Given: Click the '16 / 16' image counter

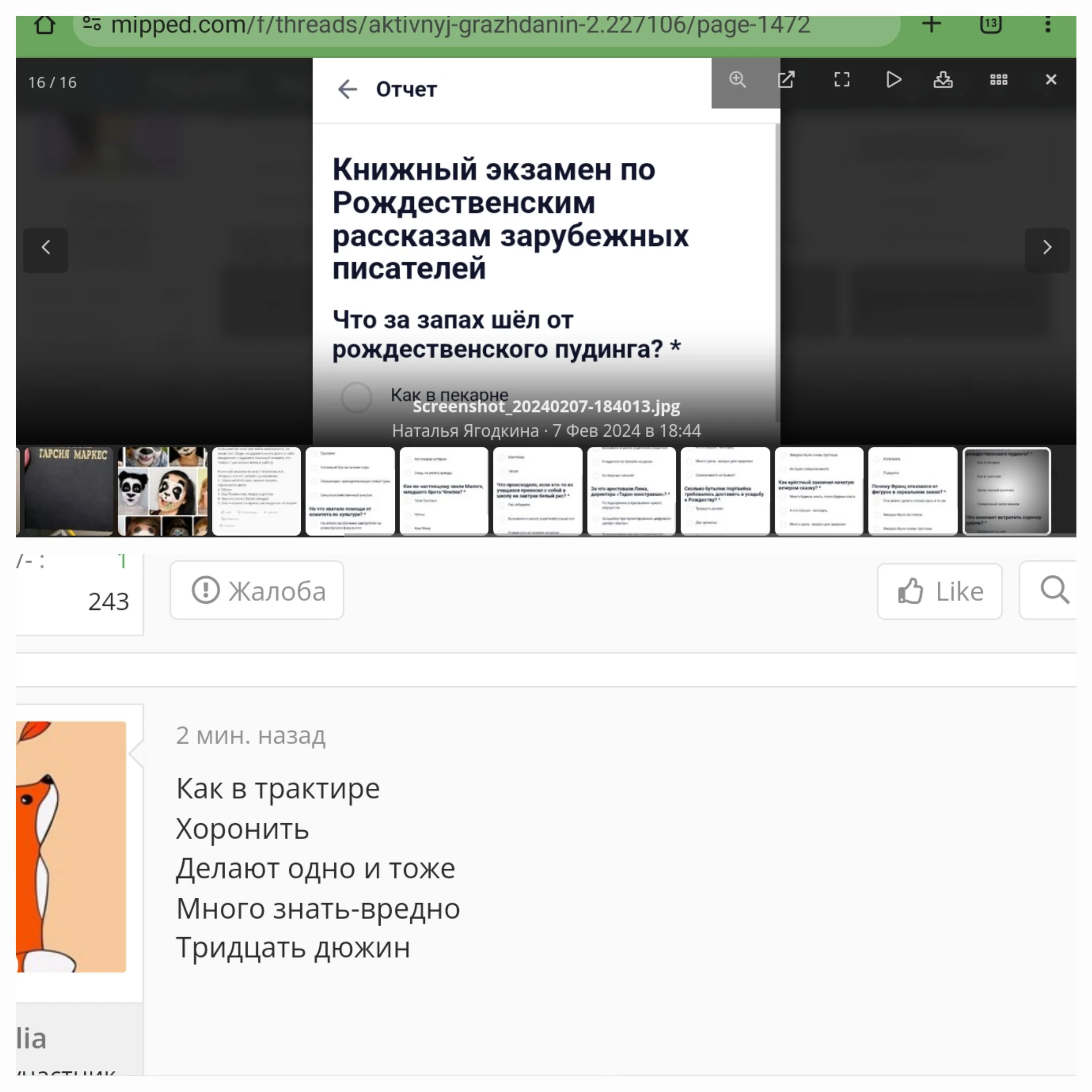Looking at the screenshot, I should pos(53,83).
